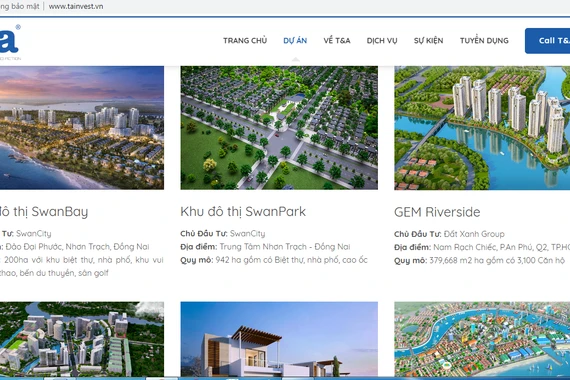Screen dimensions: 570x380
Task: Open the GEM Riverside towers thumbnail
Action: point(482,128)
